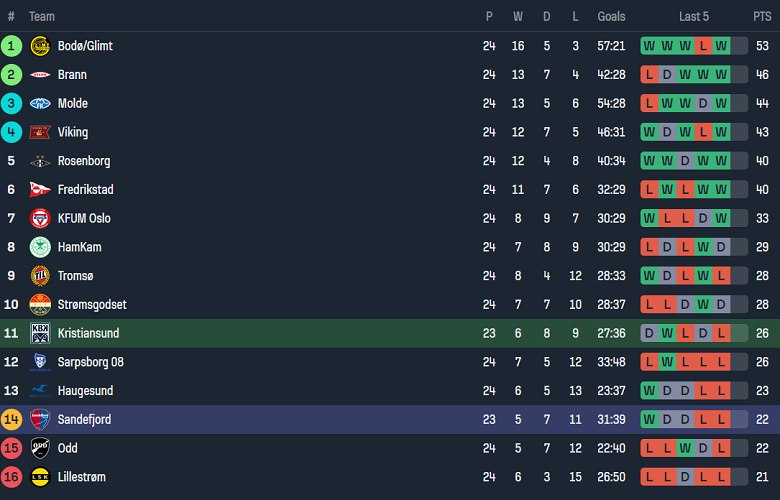Open the Sandefjord team name link

(x=84, y=419)
